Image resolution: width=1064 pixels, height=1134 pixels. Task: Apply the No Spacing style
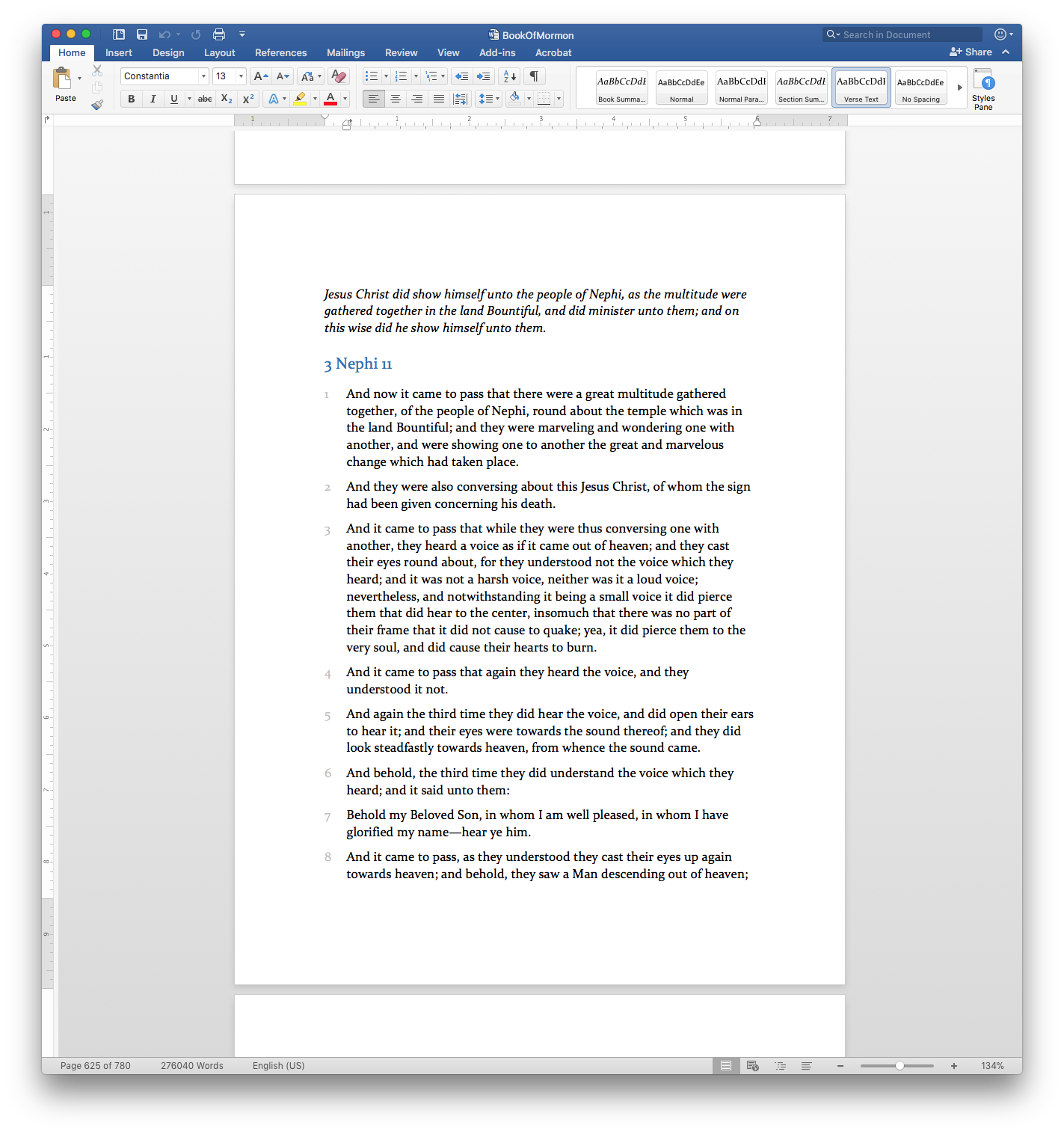click(x=921, y=88)
